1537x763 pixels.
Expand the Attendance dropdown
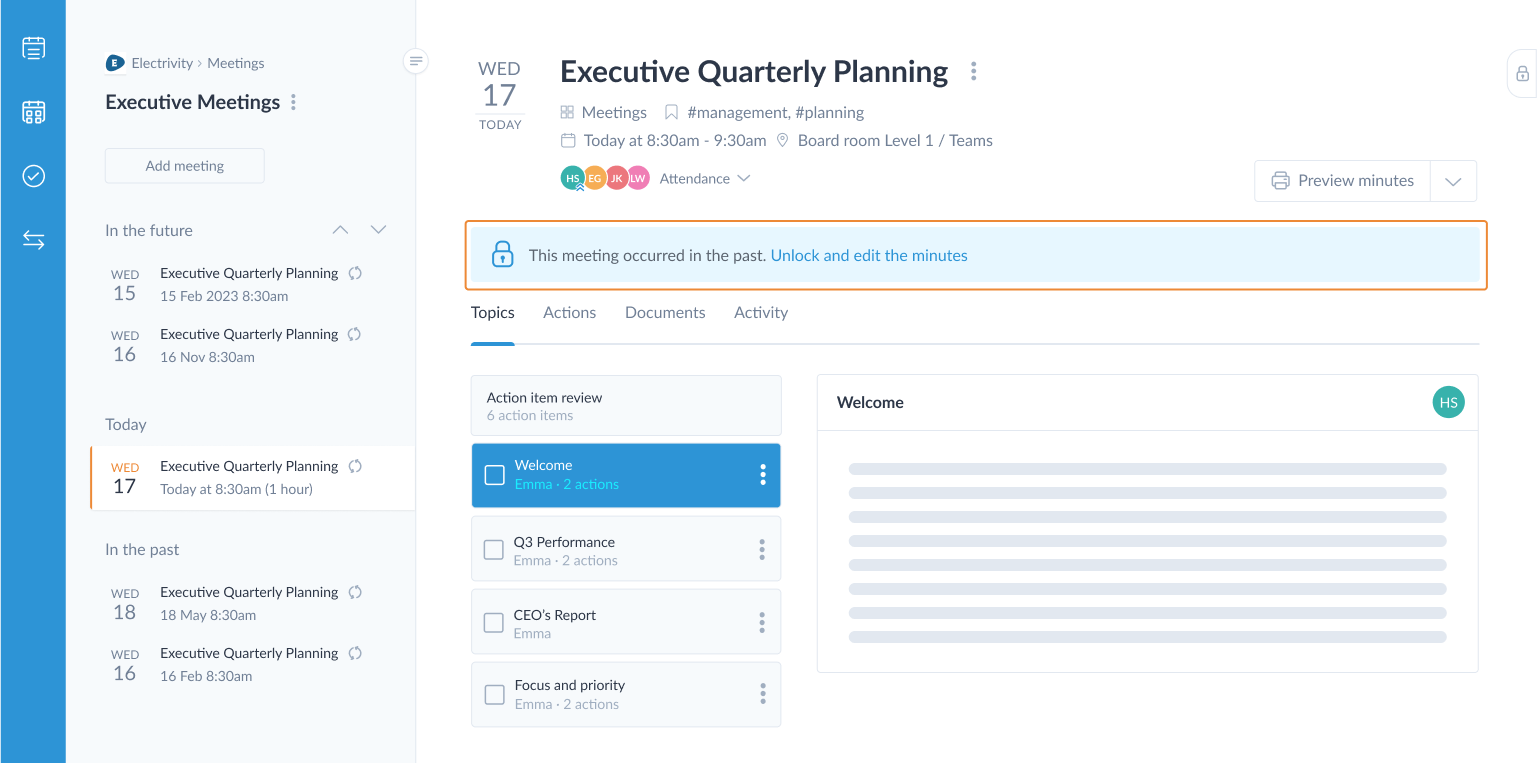pos(705,178)
